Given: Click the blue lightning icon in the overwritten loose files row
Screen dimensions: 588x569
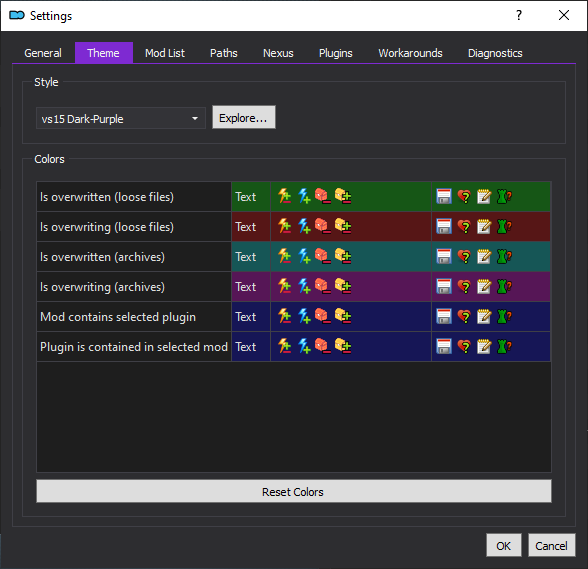Looking at the screenshot, I should click(304, 196).
